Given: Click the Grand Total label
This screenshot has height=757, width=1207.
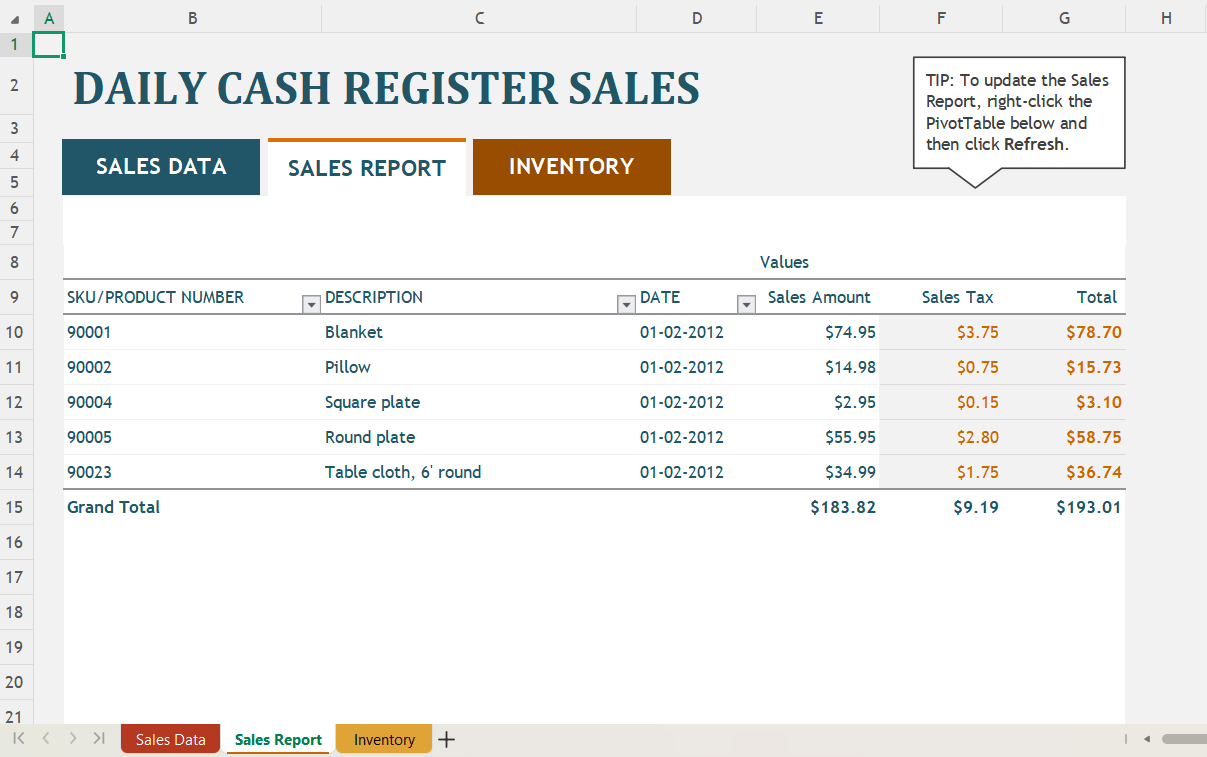Looking at the screenshot, I should pos(113,507).
